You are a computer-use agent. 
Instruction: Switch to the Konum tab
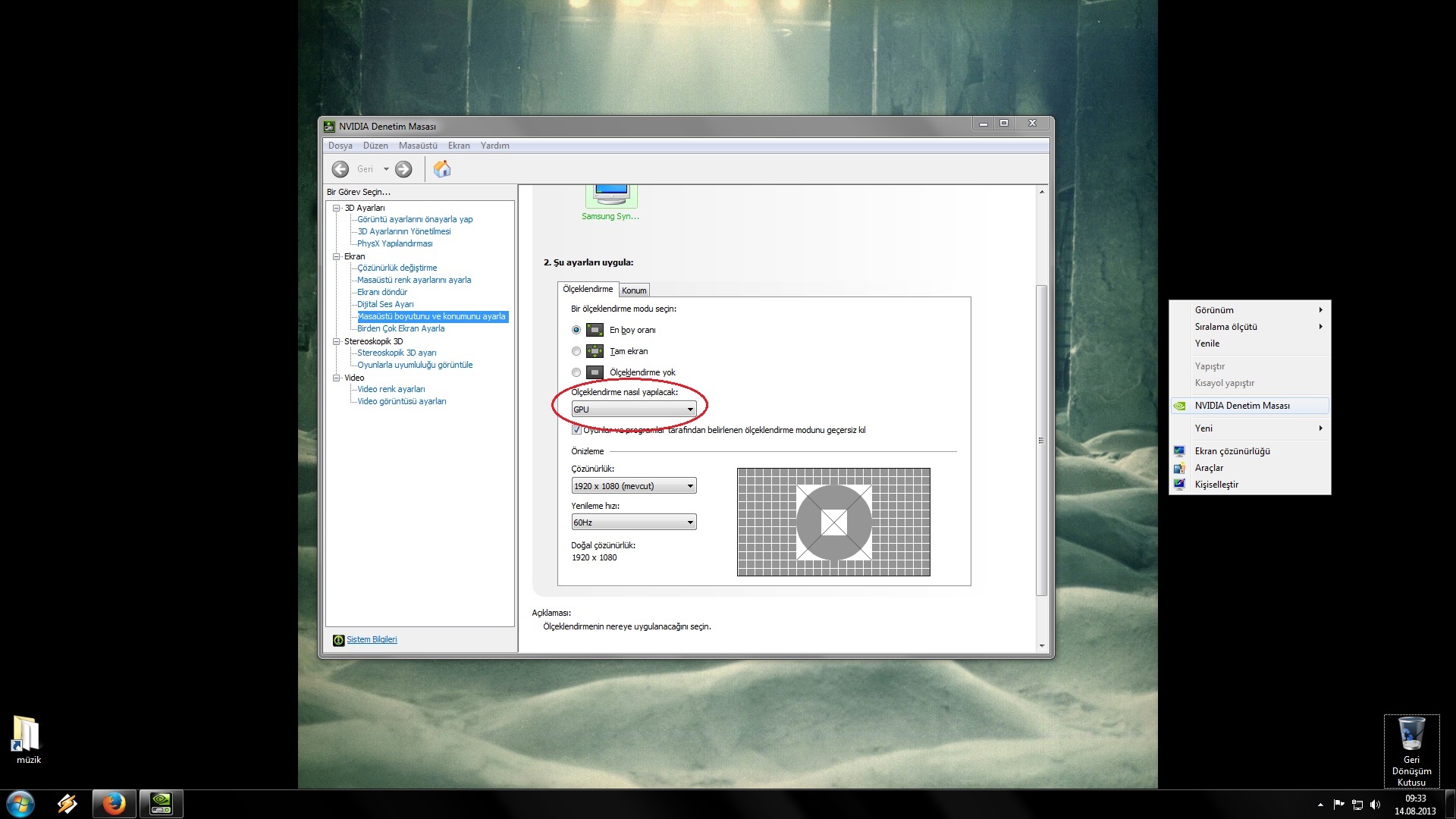pyautogui.click(x=634, y=290)
